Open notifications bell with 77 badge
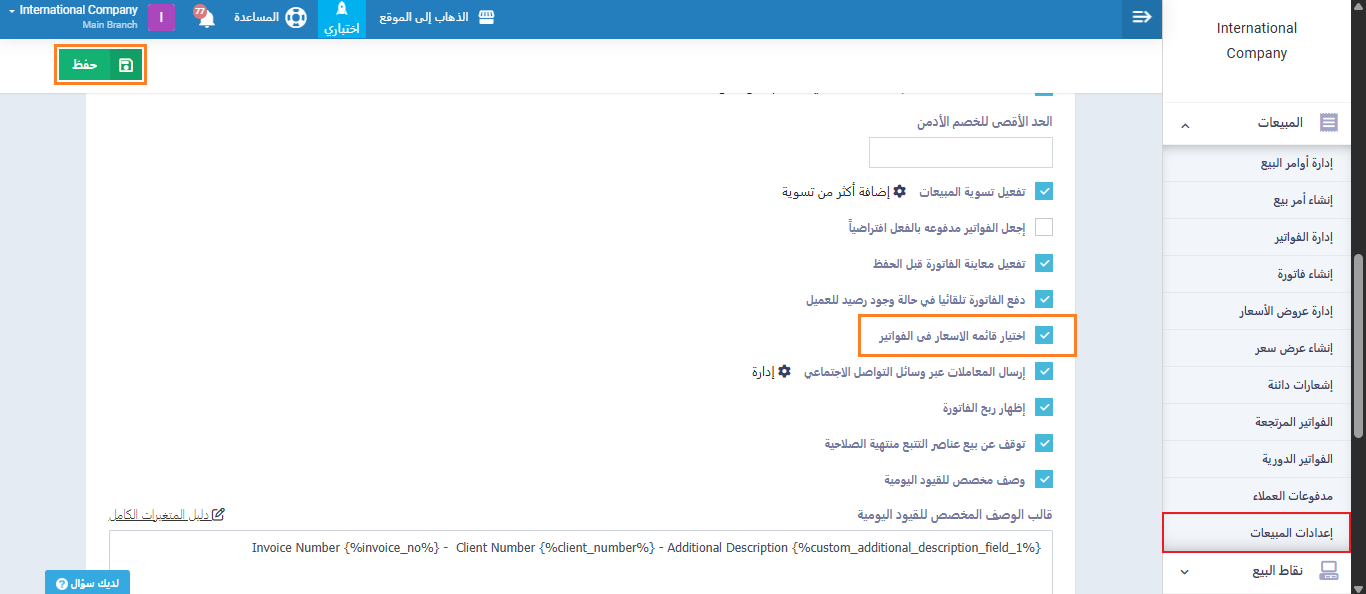Screen dimensions: 1366x594 click(205, 17)
